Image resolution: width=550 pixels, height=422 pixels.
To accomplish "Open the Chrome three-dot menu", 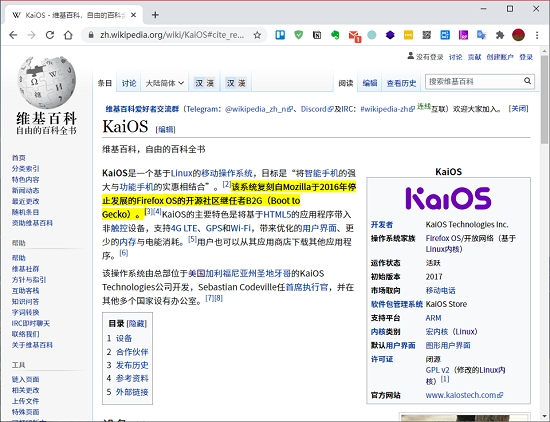I will coord(537,35).
